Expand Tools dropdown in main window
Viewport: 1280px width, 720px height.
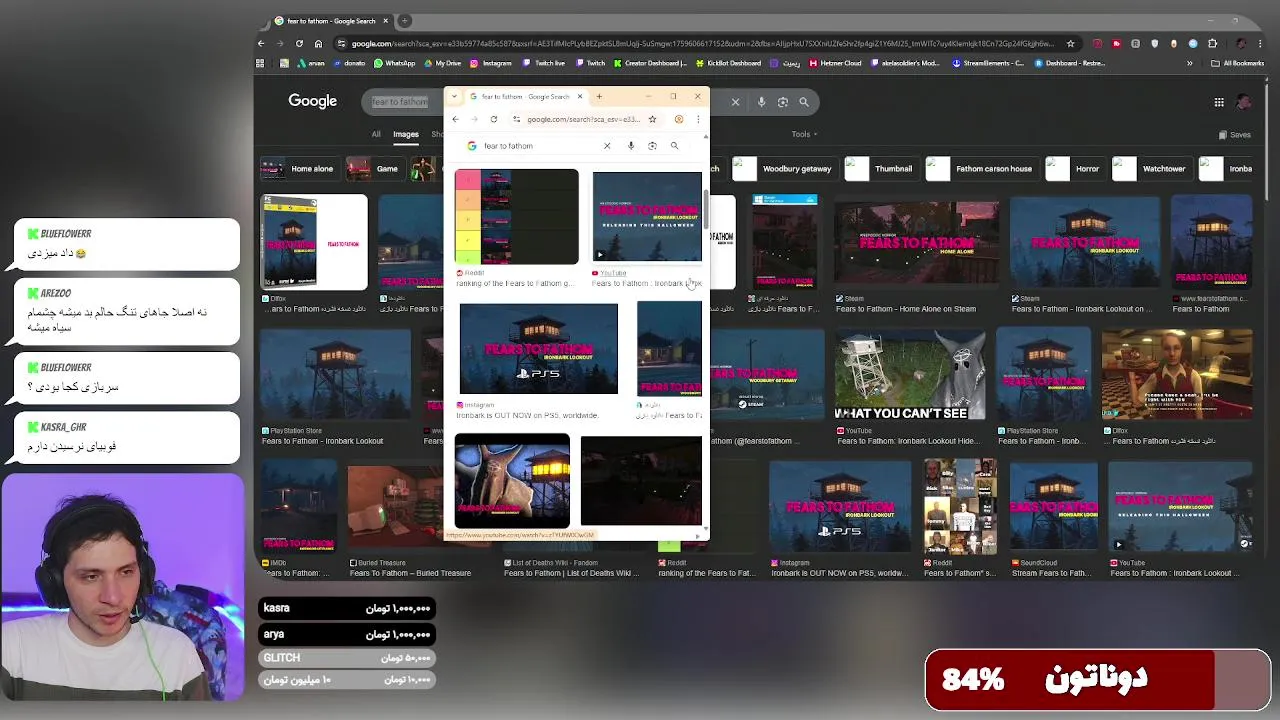804,134
